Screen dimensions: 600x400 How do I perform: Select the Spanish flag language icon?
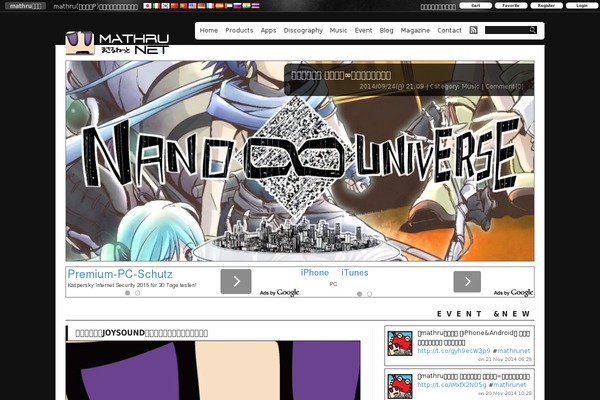click(219, 6)
